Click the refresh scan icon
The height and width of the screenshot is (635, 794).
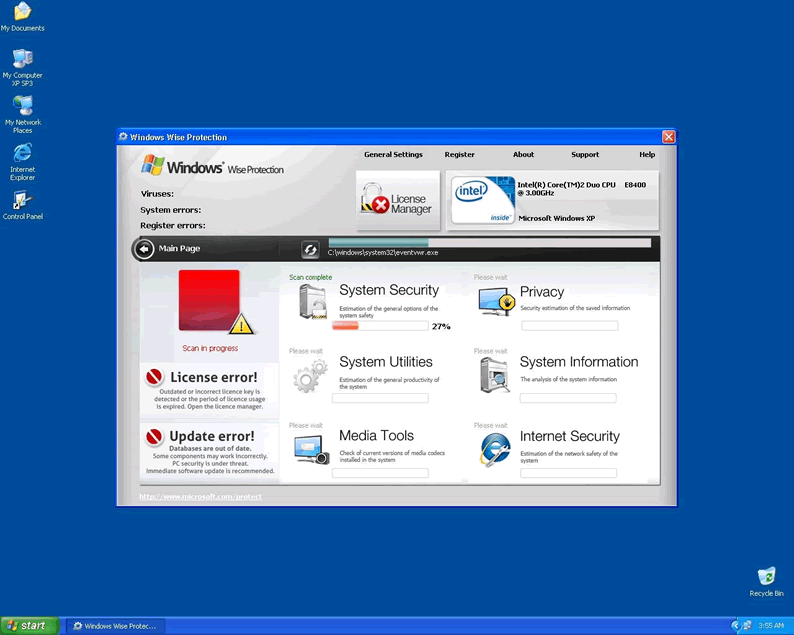[x=310, y=250]
